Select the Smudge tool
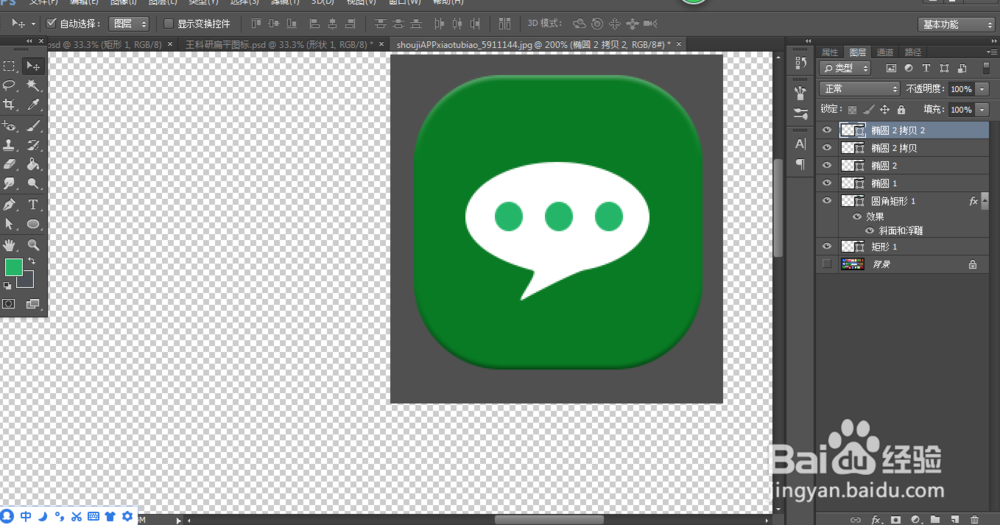 point(10,184)
